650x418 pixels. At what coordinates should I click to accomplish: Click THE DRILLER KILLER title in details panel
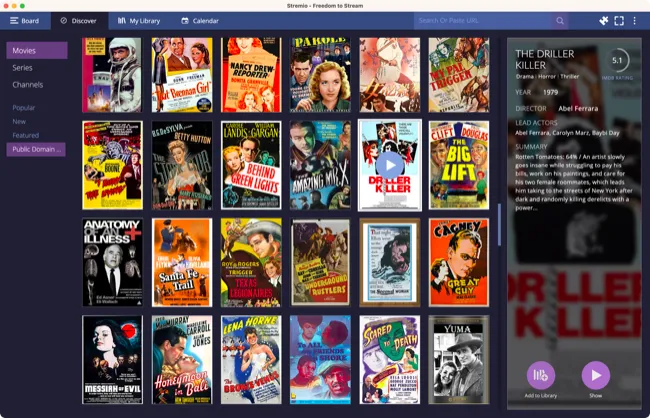click(x=545, y=59)
